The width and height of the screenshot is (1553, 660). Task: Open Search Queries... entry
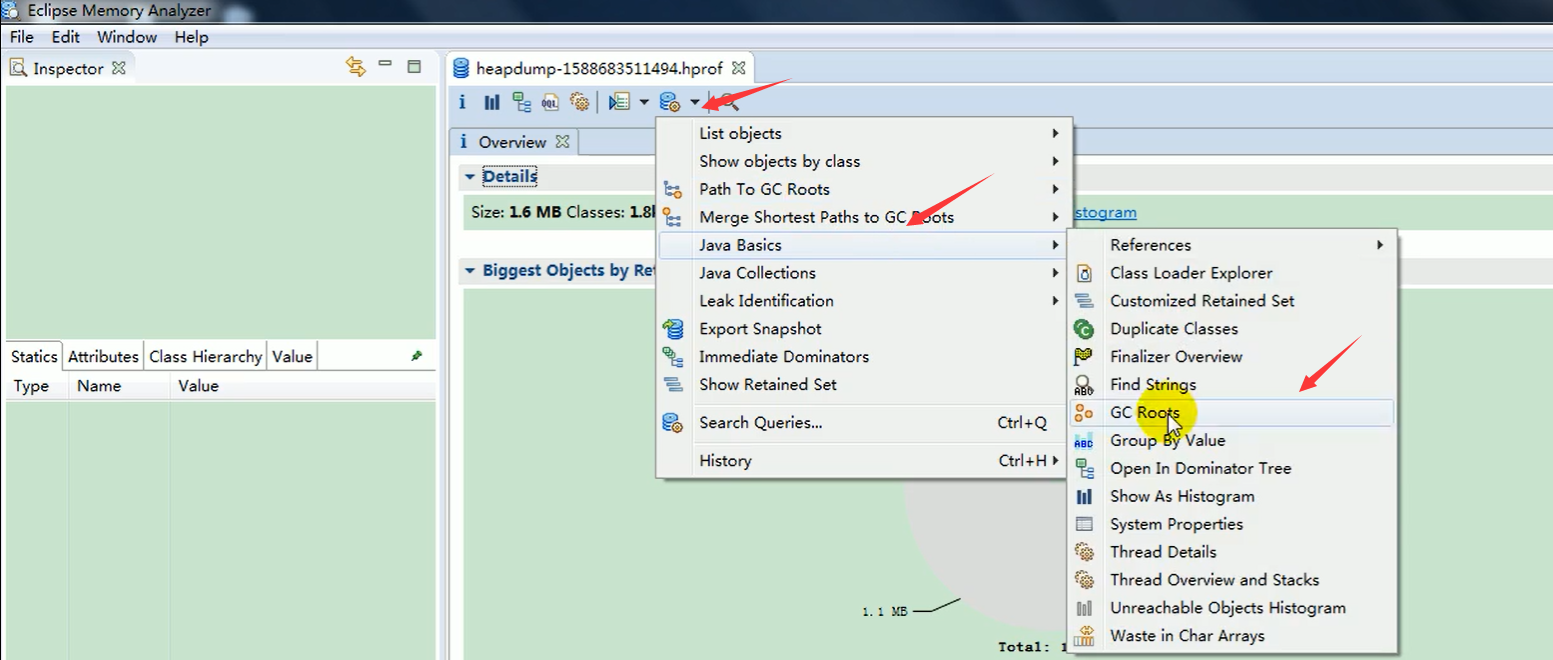click(x=863, y=423)
